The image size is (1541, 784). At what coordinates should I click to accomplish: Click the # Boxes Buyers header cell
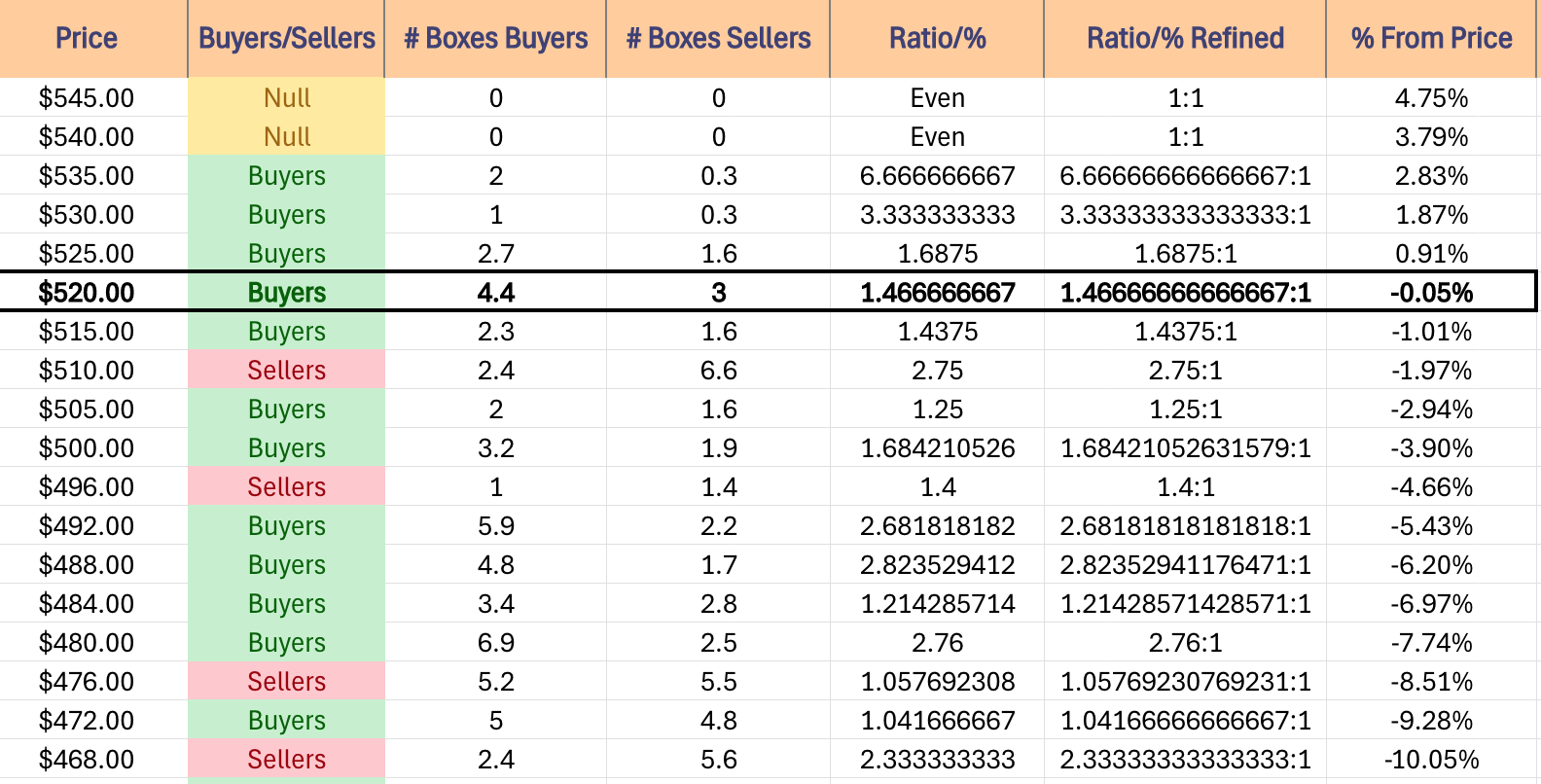(x=495, y=39)
